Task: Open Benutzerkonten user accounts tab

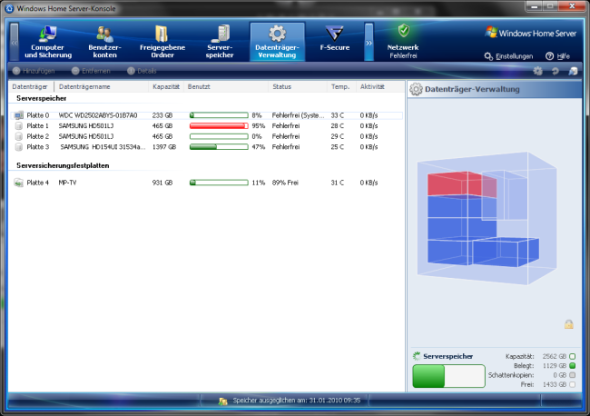Action: click(105, 42)
